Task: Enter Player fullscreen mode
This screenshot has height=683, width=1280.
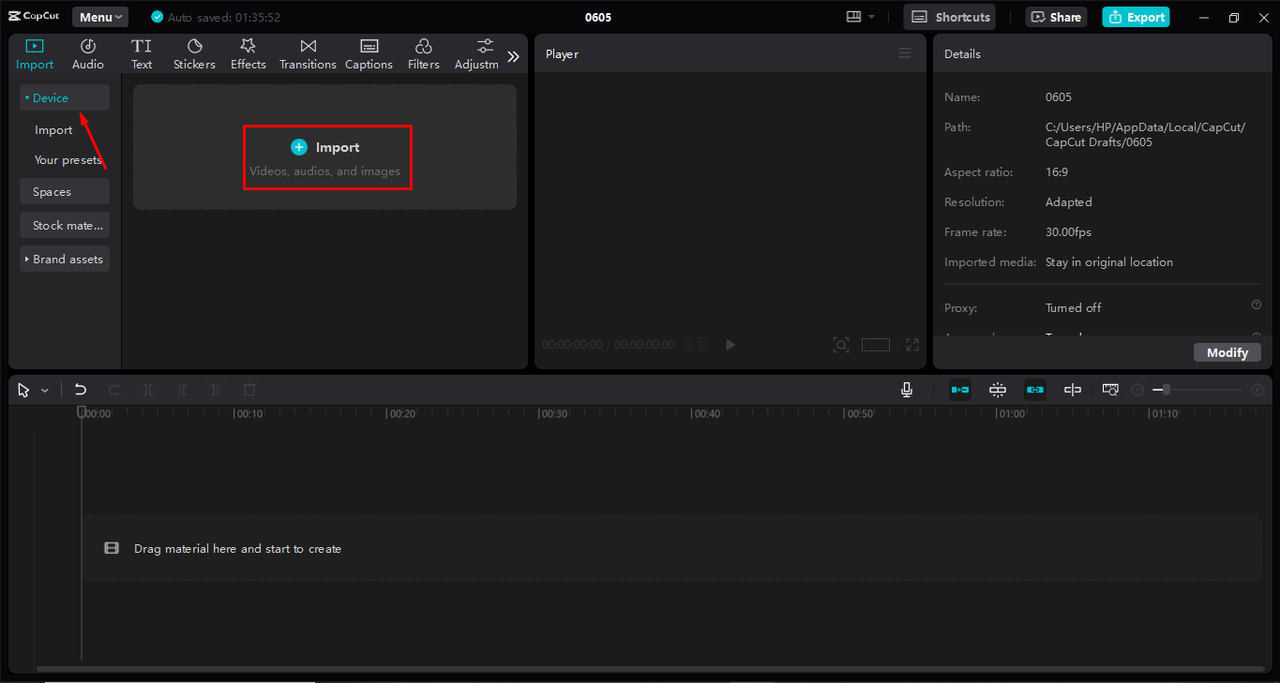Action: click(912, 345)
